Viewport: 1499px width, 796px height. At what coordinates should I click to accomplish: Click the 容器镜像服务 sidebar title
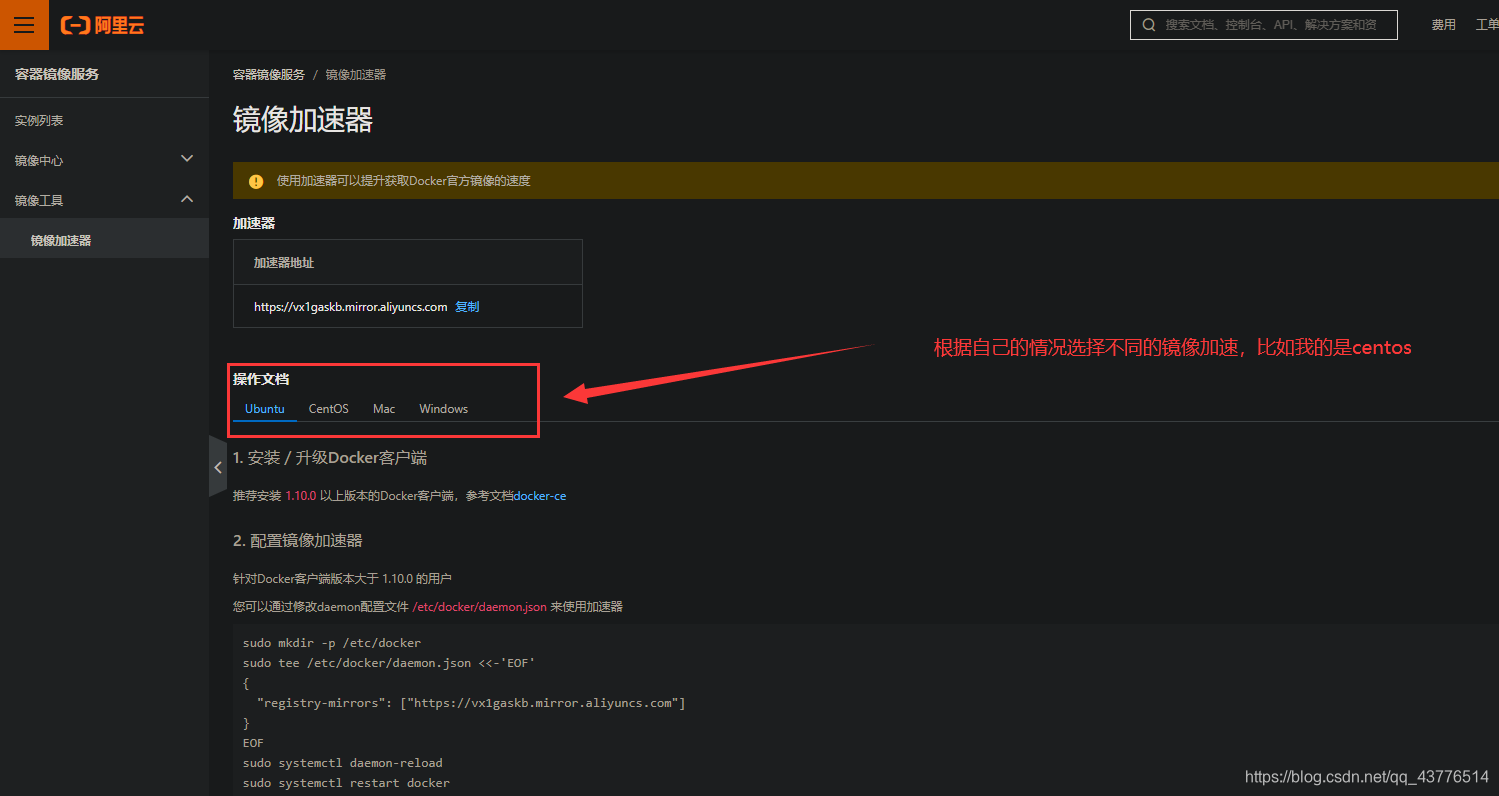coord(57,74)
